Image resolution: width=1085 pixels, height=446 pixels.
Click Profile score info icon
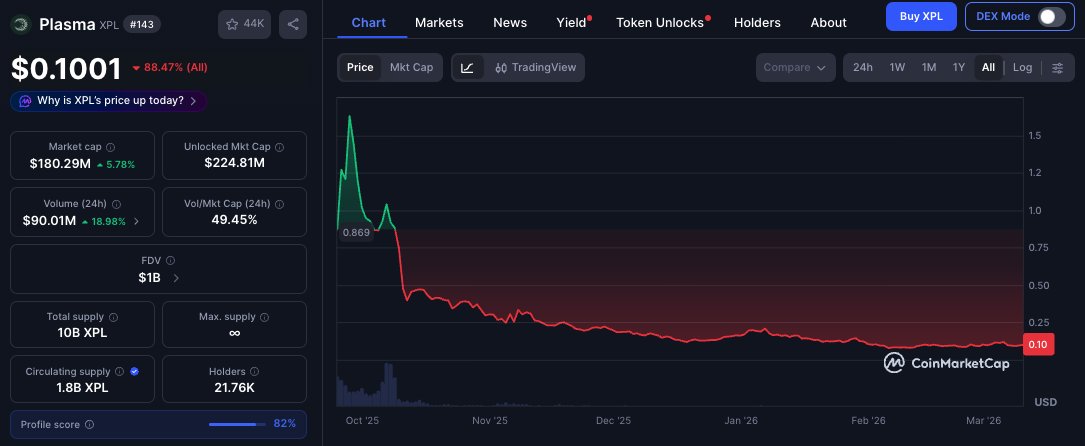tap(89, 425)
